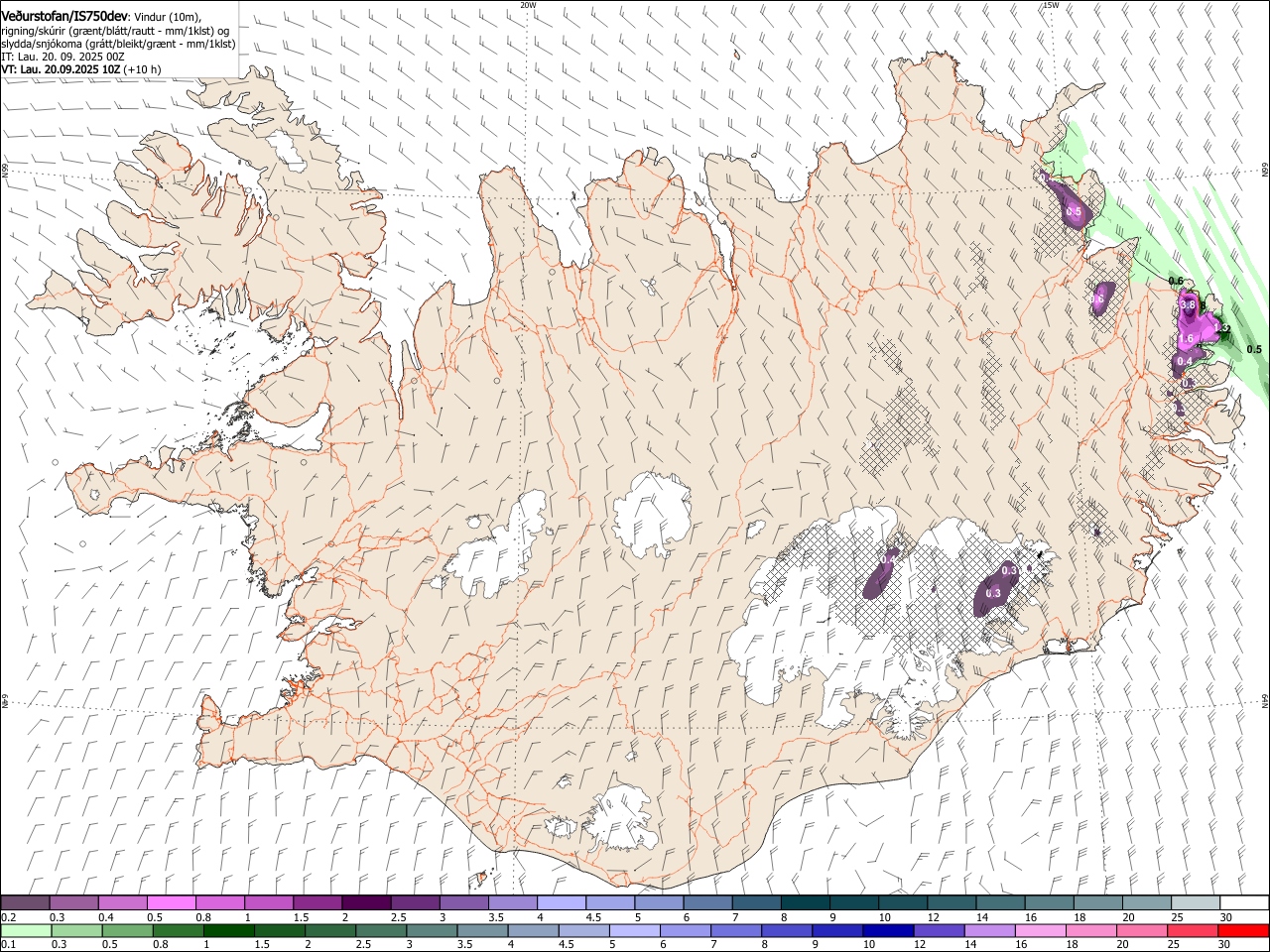Click darkest green lower swatch between 1 and 1.5

pyautogui.click(x=228, y=931)
